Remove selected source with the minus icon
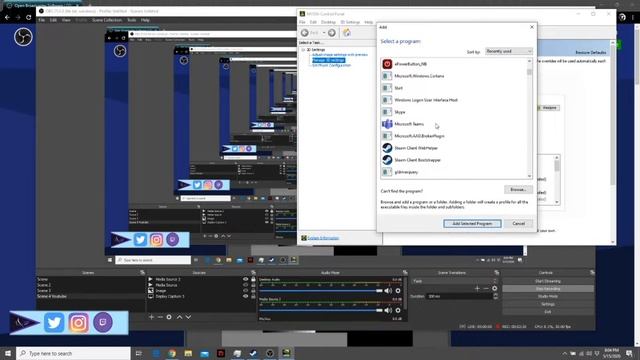The image size is (640, 360). [160, 317]
